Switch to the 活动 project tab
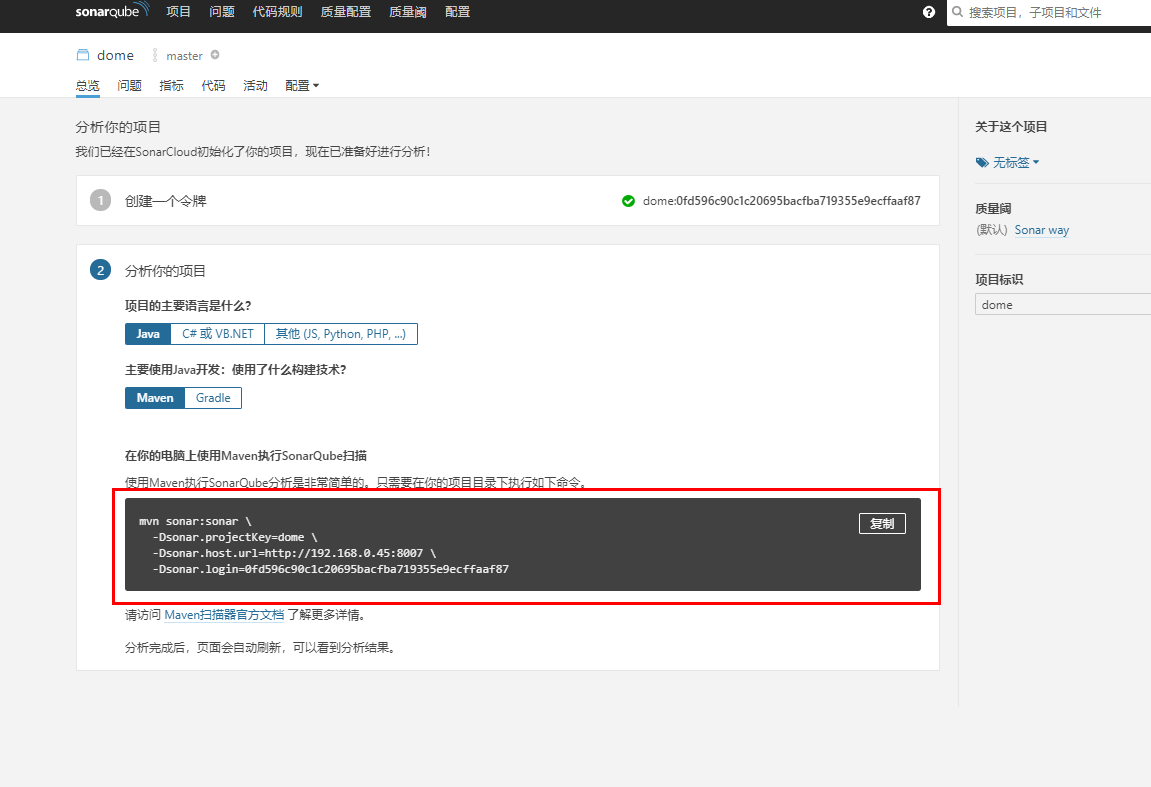This screenshot has width=1151, height=787. click(255, 86)
